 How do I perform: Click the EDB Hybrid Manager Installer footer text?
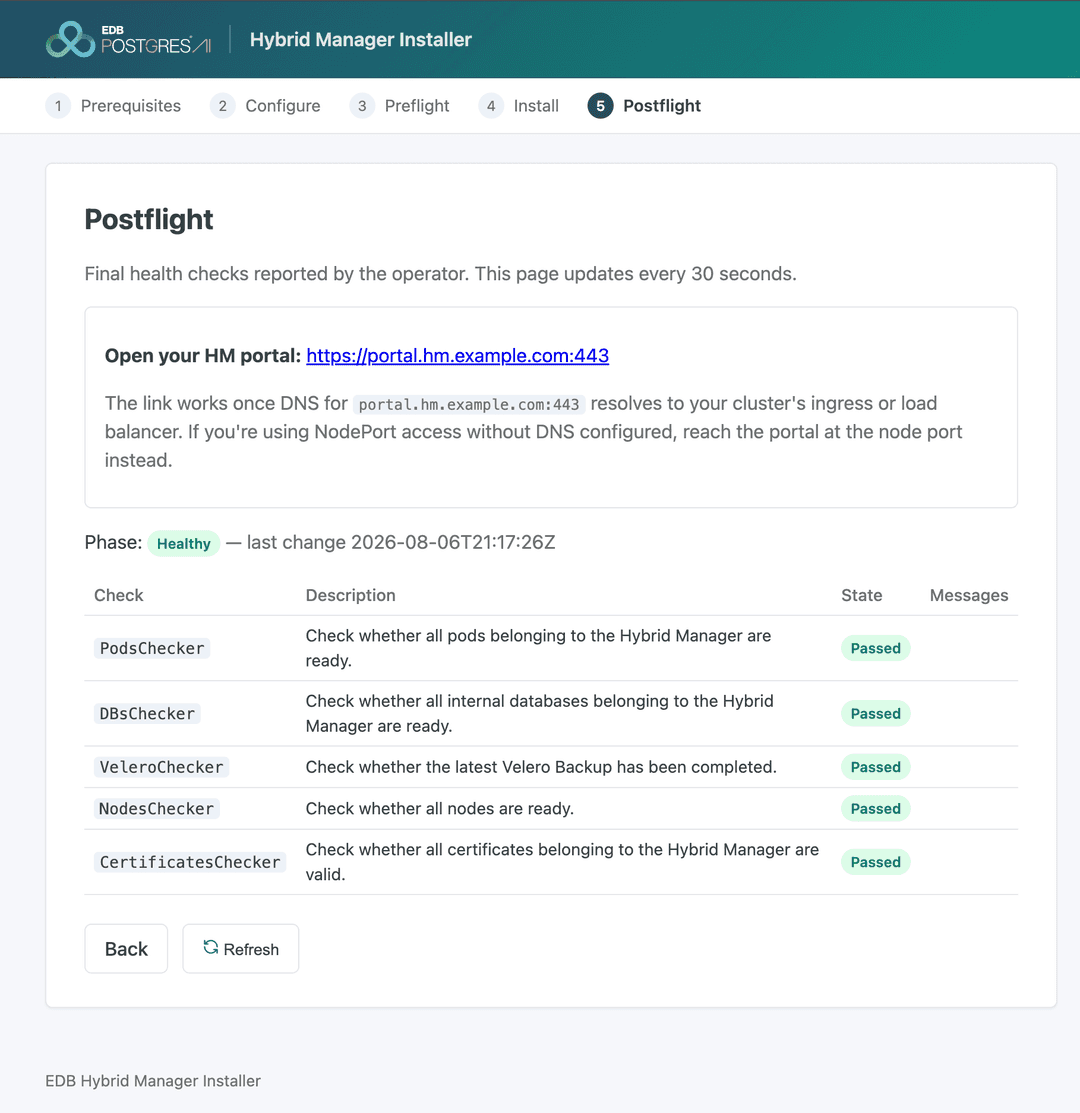tap(153, 1080)
